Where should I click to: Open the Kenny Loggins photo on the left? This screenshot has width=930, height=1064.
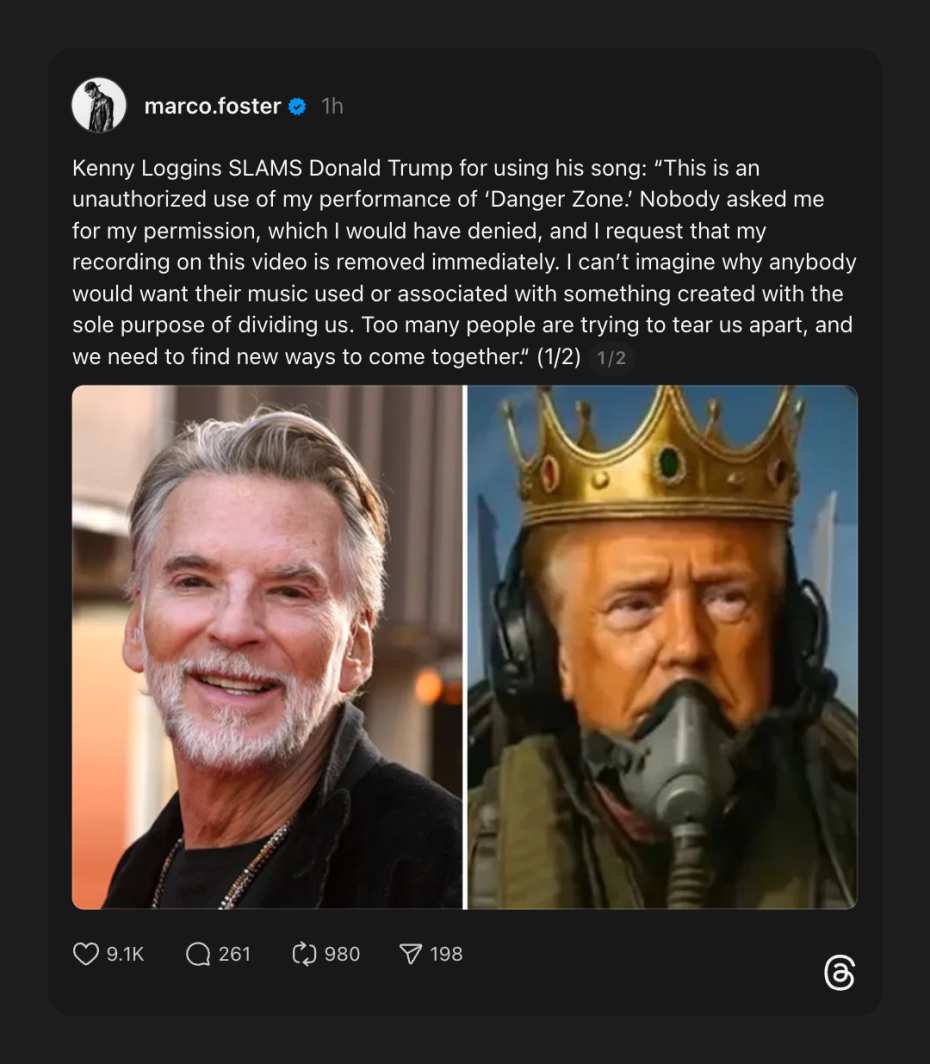pyautogui.click(x=265, y=648)
